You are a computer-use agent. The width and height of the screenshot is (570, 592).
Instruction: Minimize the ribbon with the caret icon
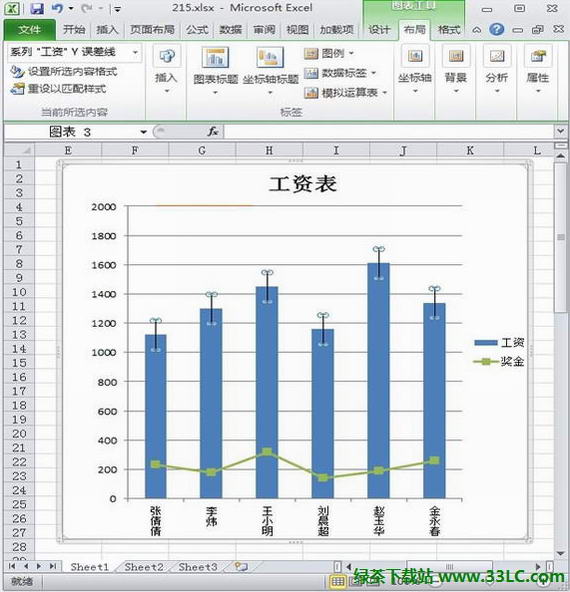tap(476, 29)
